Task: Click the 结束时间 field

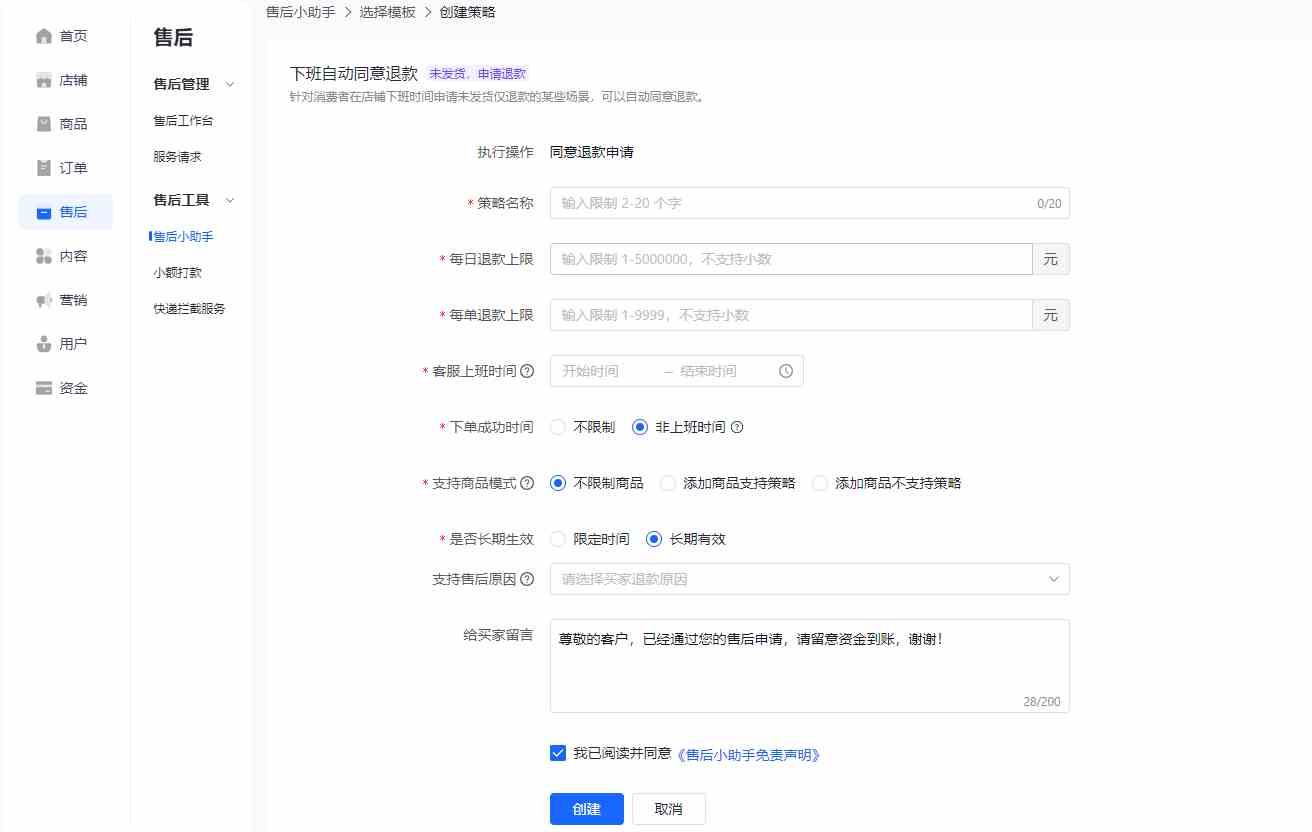Action: pyautogui.click(x=722, y=371)
